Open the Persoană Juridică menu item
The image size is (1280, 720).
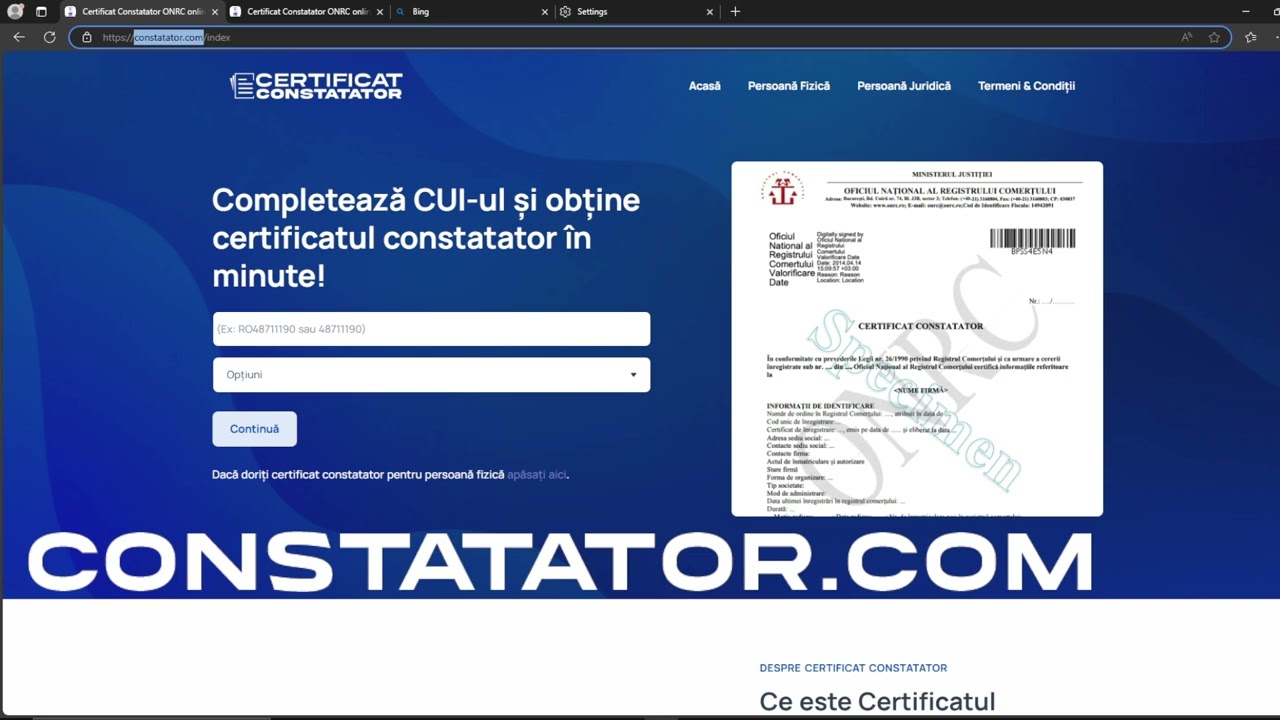tap(904, 86)
